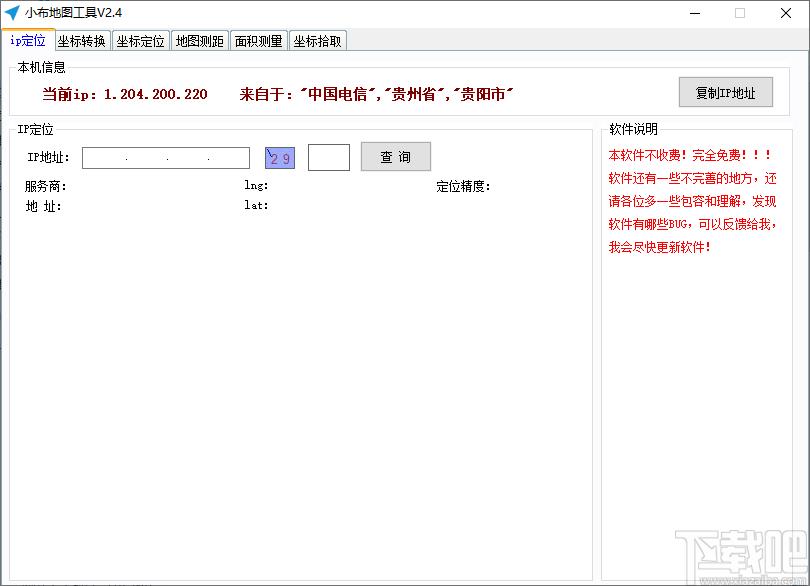Click the last octet of the IP地址 field
This screenshot has height=586, width=810.
click(229, 158)
